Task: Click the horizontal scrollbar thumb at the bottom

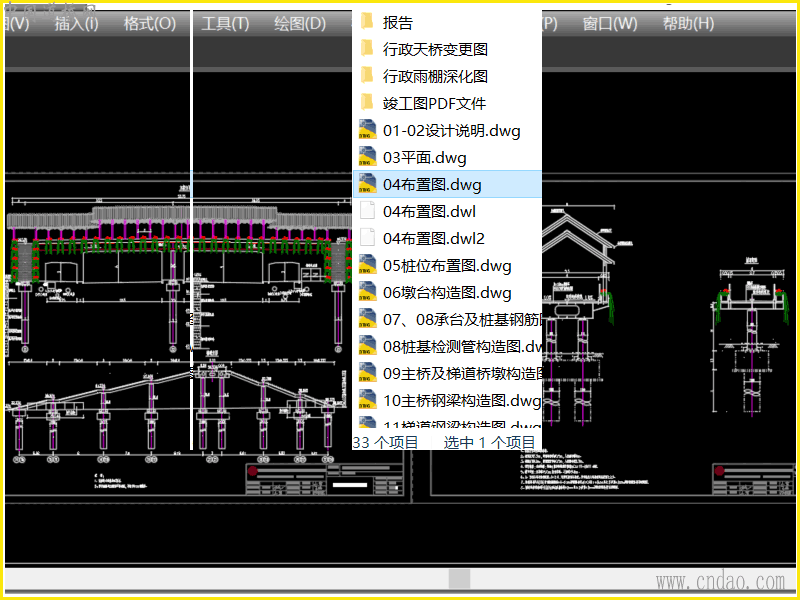Action: tap(459, 579)
